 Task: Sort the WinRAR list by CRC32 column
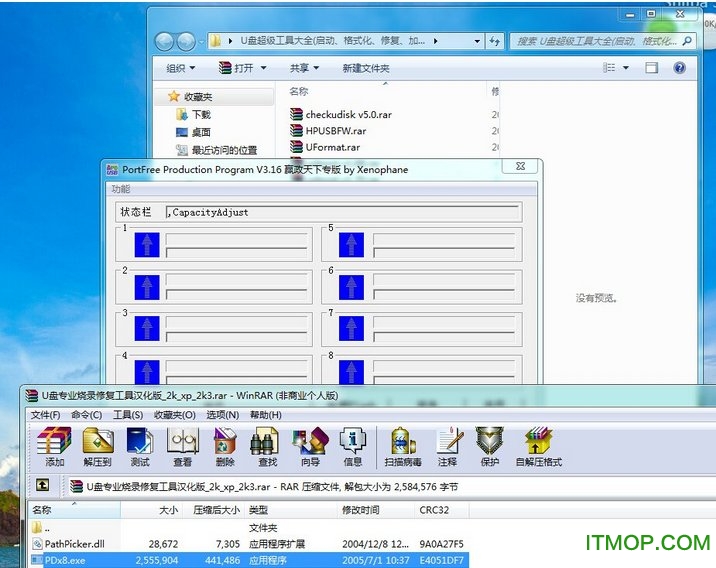point(442,510)
